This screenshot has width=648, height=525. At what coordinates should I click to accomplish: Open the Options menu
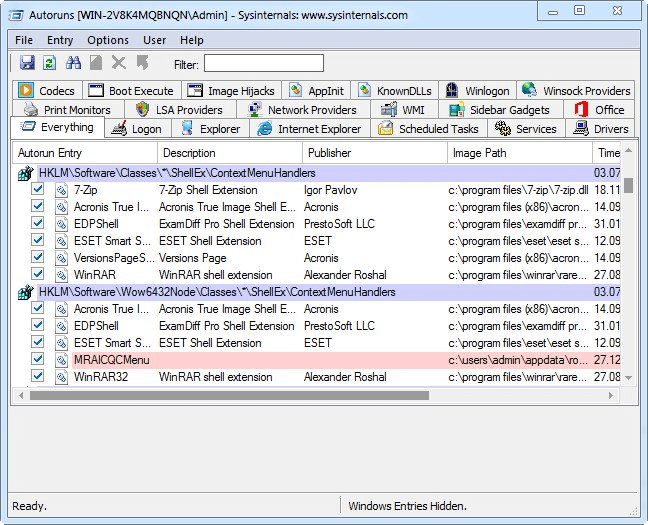[x=108, y=40]
